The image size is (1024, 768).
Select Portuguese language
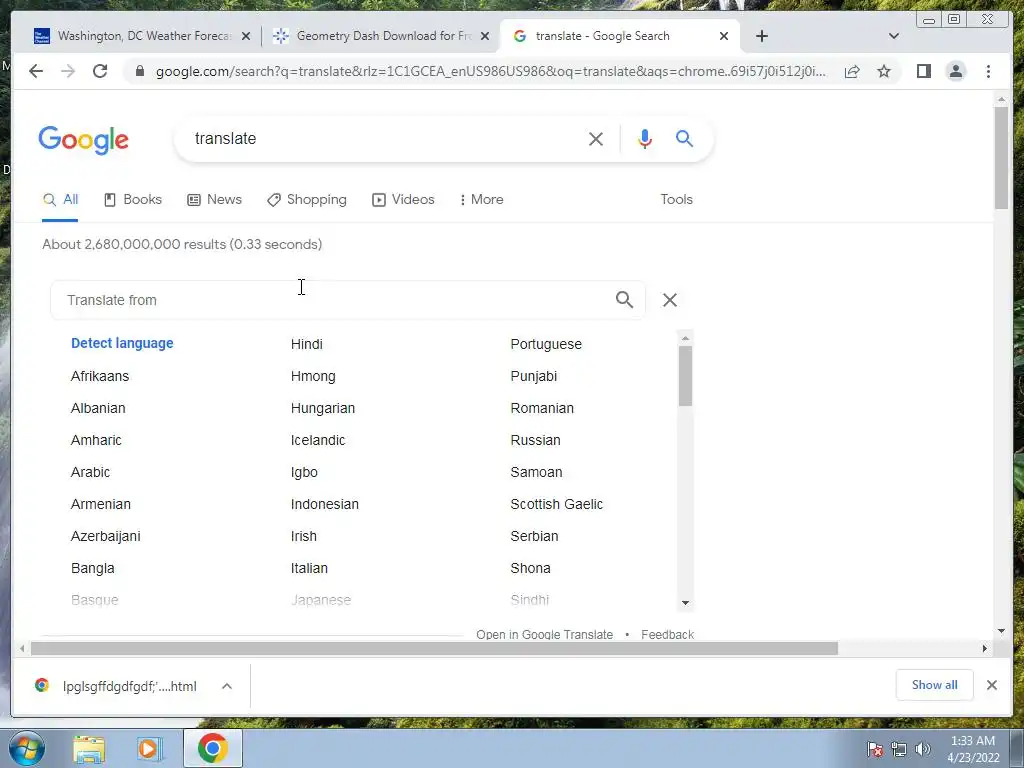coord(546,344)
